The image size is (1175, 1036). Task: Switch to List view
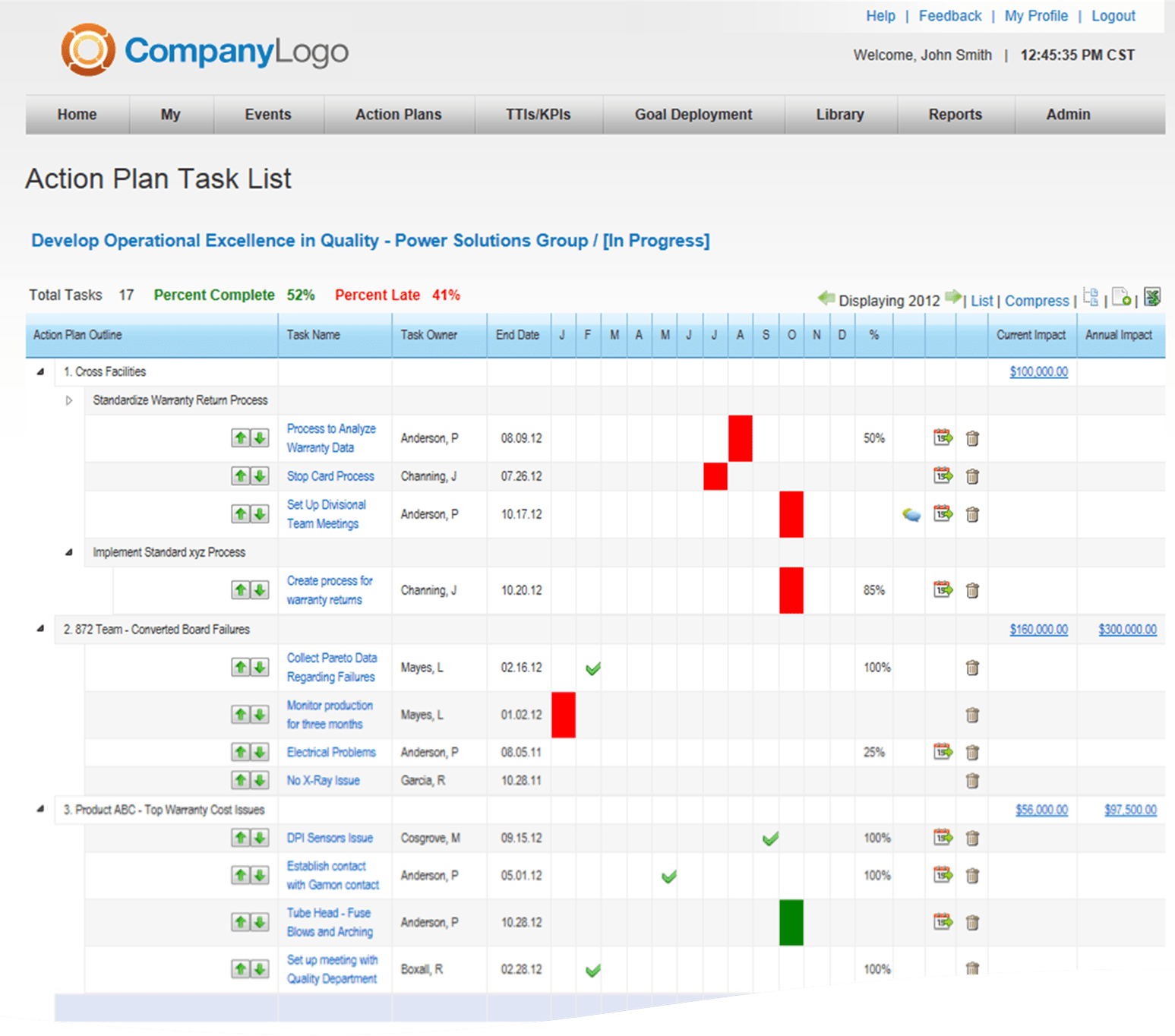point(981,300)
